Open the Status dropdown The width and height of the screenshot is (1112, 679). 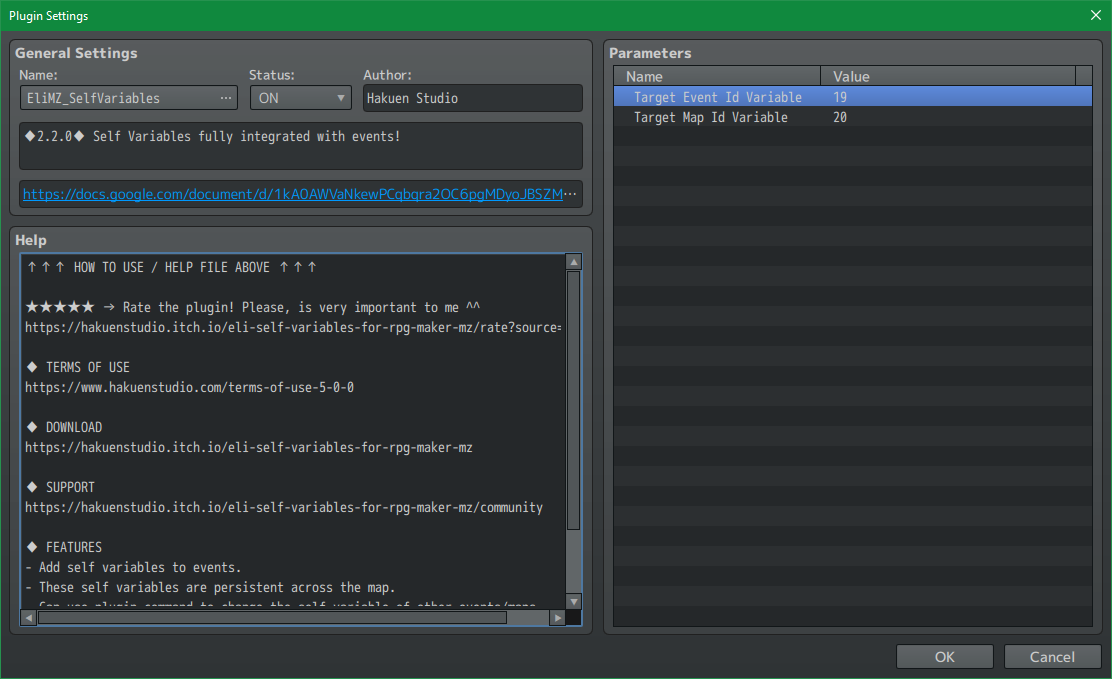click(x=300, y=98)
